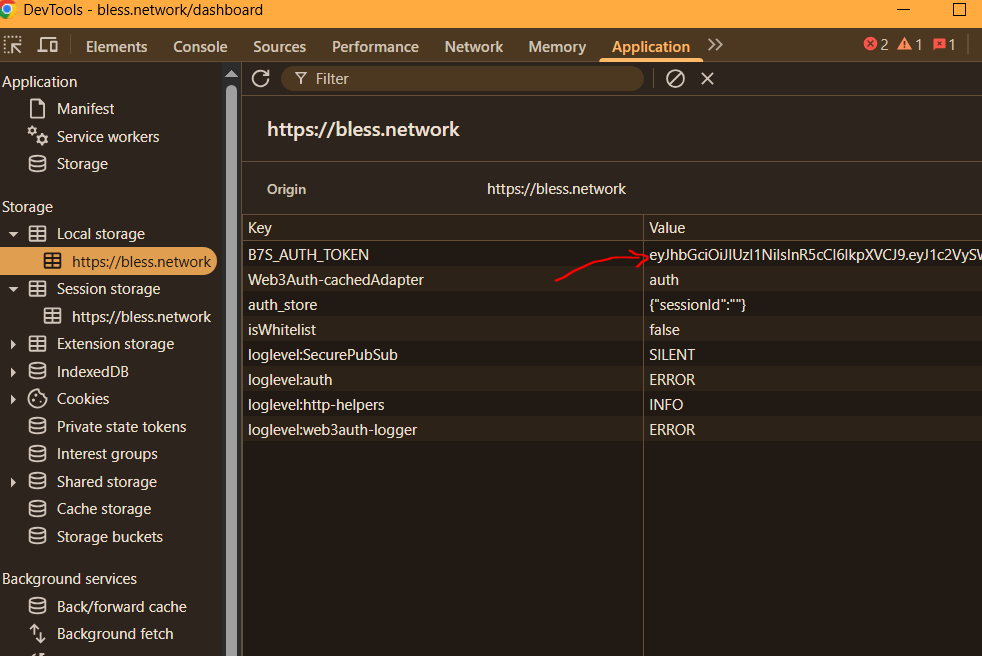Click the Extension storage table icon
This screenshot has width=982, height=656.
coord(38,344)
